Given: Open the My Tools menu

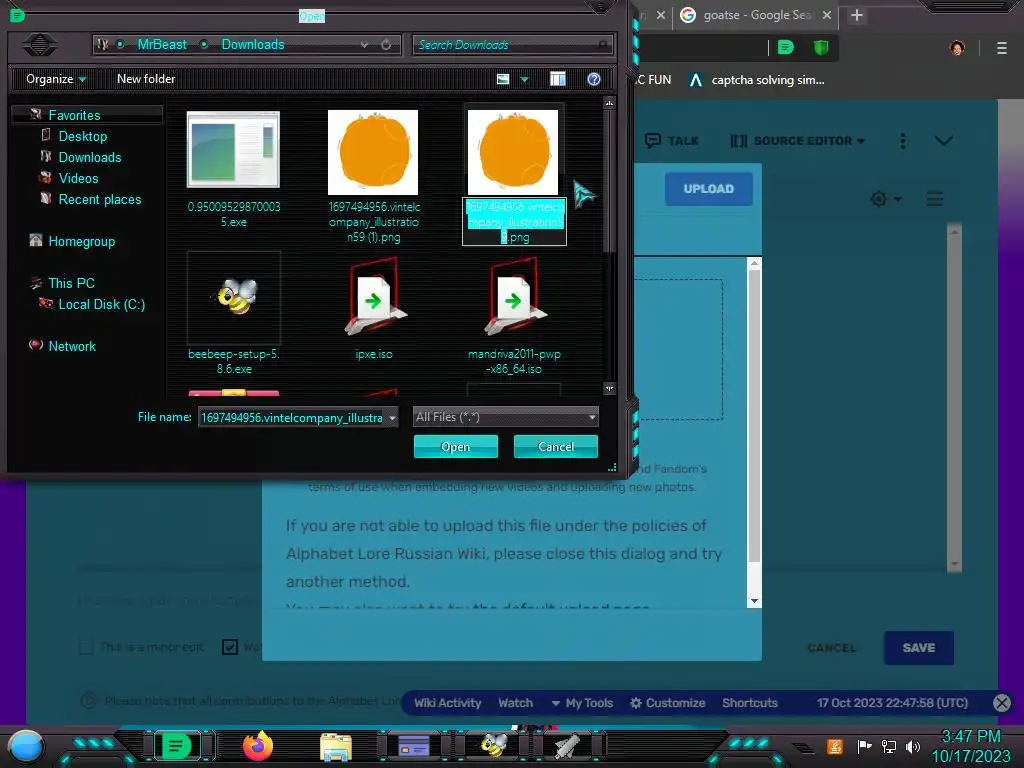Looking at the screenshot, I should tap(582, 703).
